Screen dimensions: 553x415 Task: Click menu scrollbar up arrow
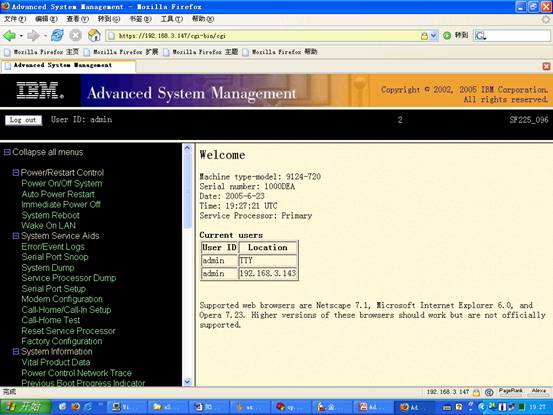[x=187, y=148]
